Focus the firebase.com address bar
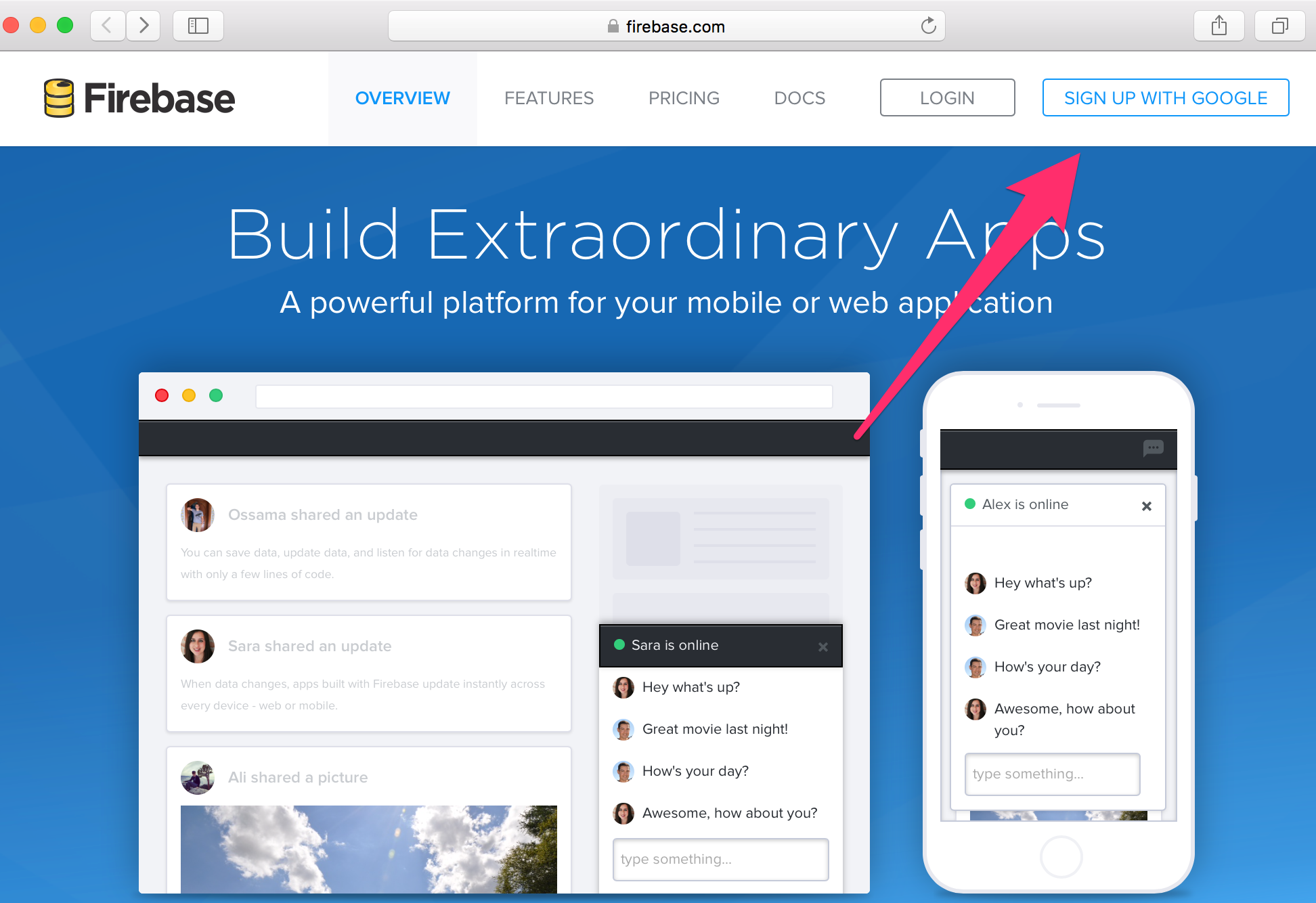This screenshot has width=1316, height=903. point(667,26)
